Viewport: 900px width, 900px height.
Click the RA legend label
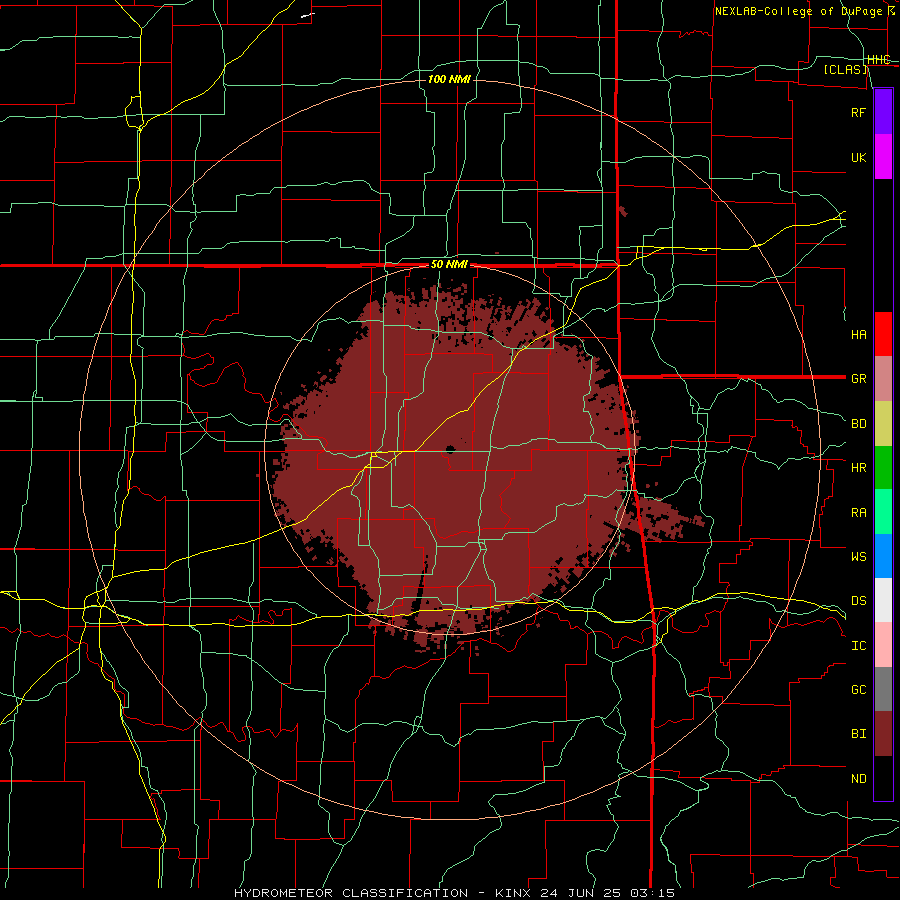tap(858, 512)
